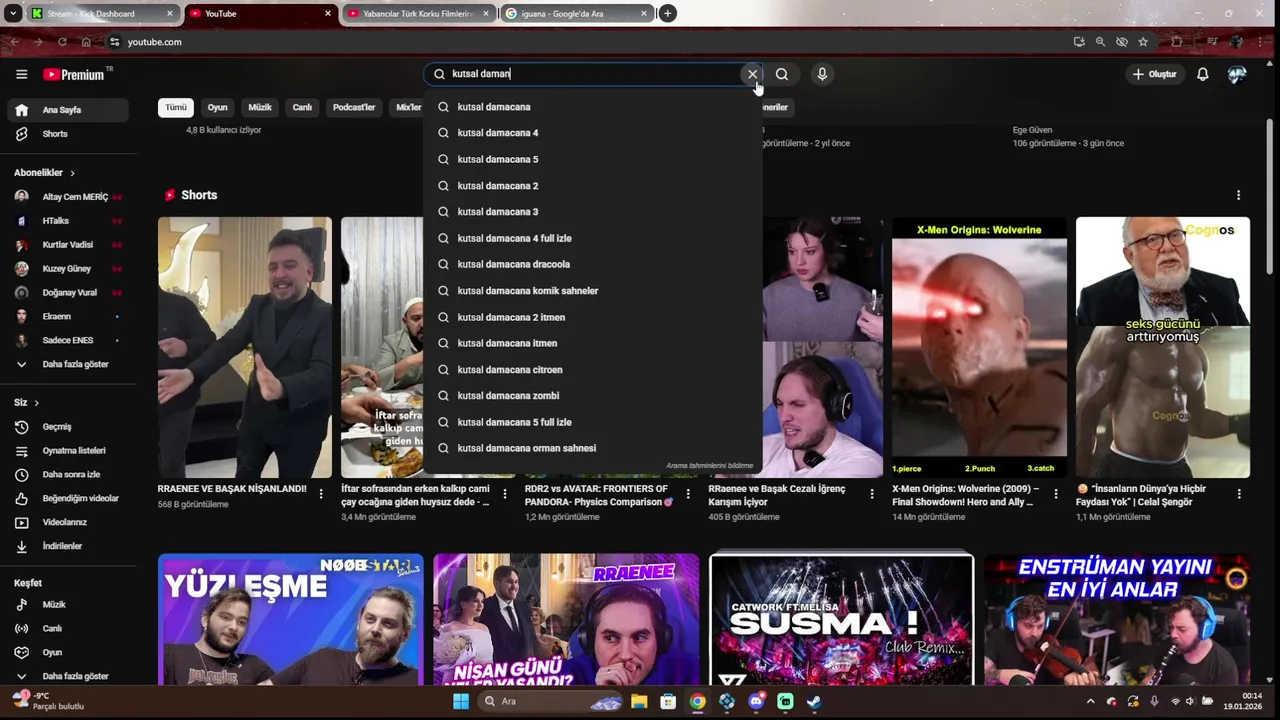The height and width of the screenshot is (720, 1280).
Task: Open Doğanay Vural subscription
Action: tap(68, 293)
